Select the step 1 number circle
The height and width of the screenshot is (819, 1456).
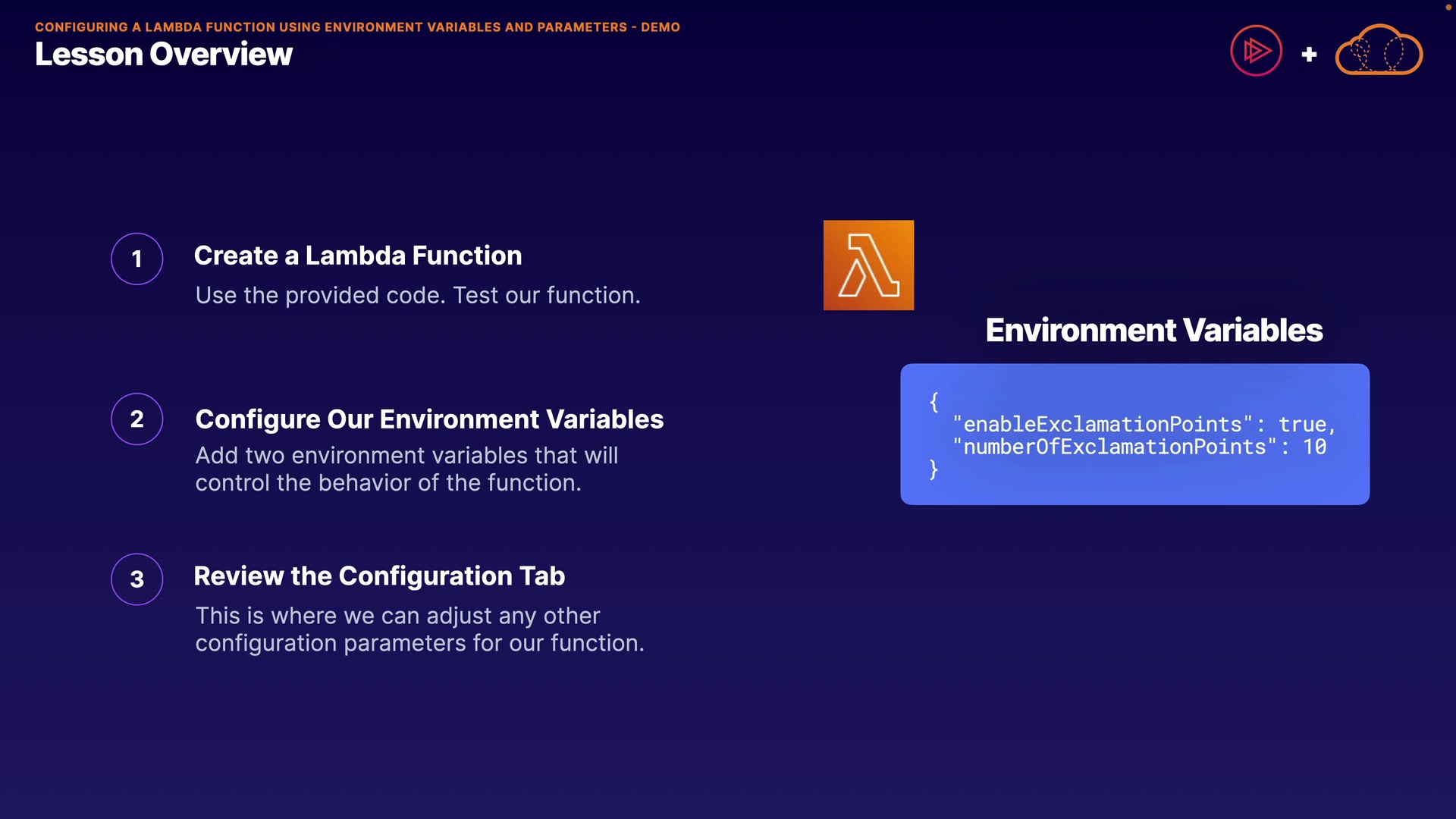click(x=137, y=259)
